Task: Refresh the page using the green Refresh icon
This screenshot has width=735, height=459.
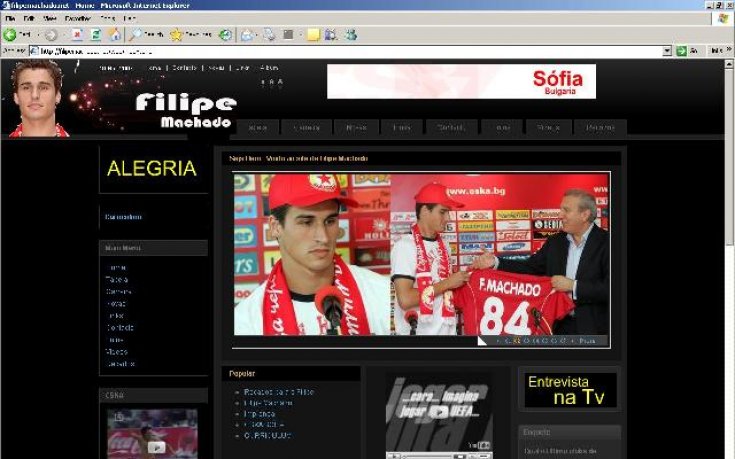Action: tap(96, 34)
